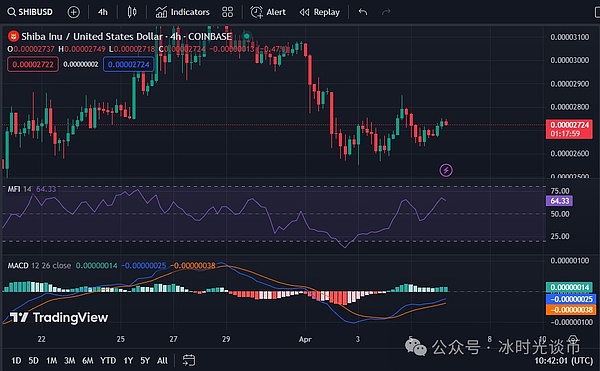Show All time range
The width and height of the screenshot is (600, 371).
pos(162,360)
